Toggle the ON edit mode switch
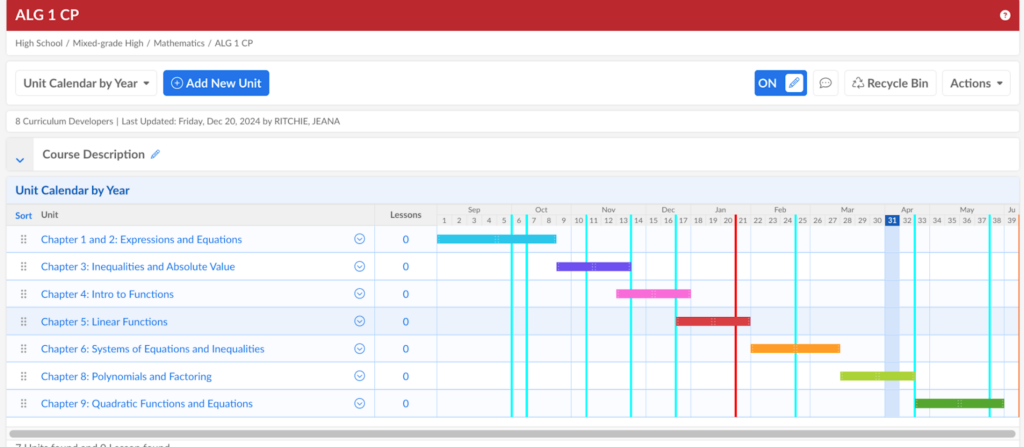 (x=780, y=83)
